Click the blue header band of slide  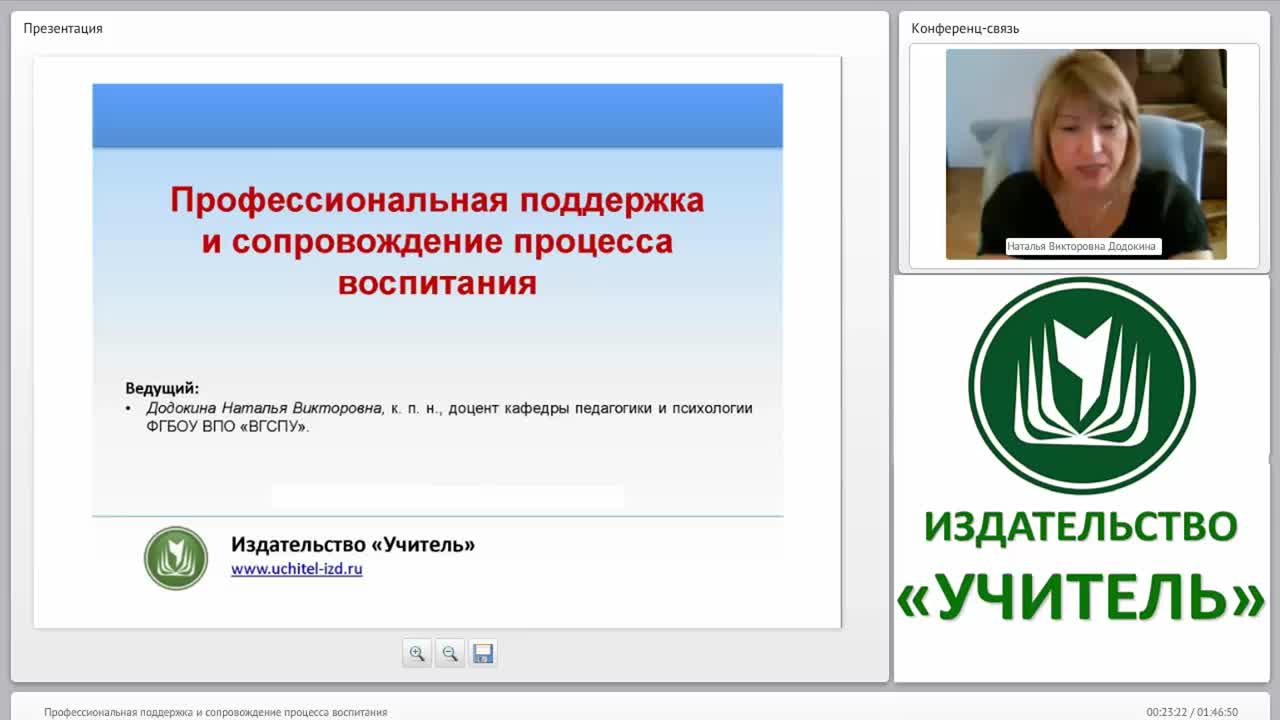click(x=437, y=116)
